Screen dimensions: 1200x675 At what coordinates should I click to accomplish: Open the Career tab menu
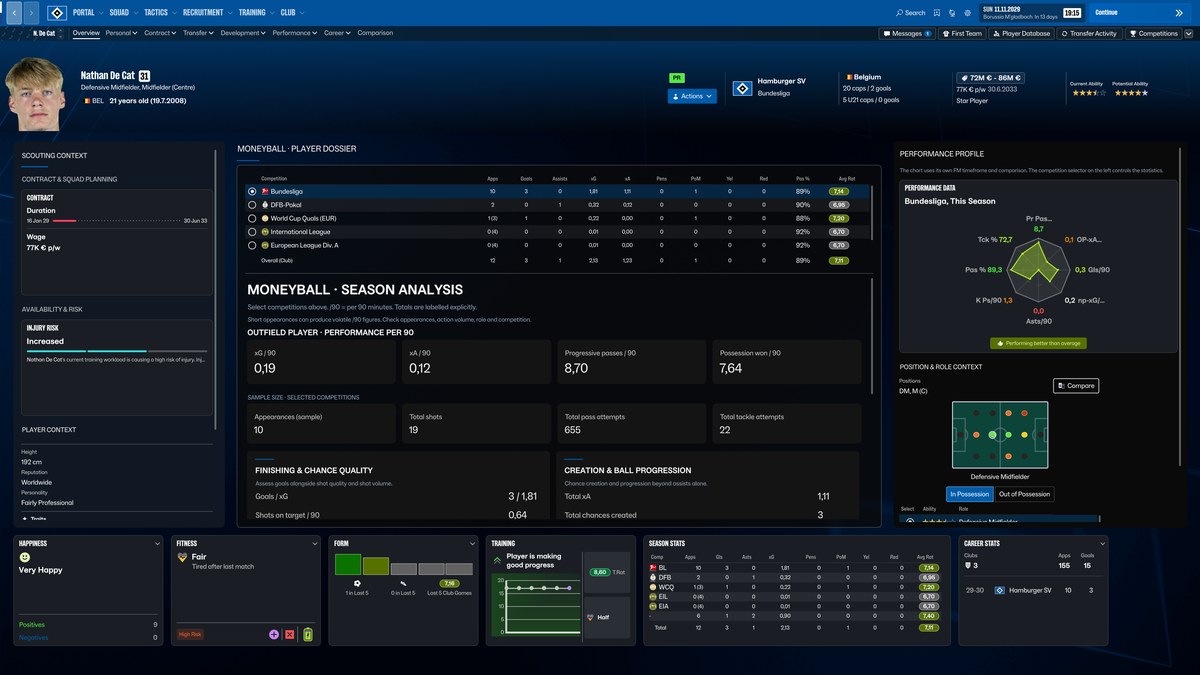(x=337, y=33)
